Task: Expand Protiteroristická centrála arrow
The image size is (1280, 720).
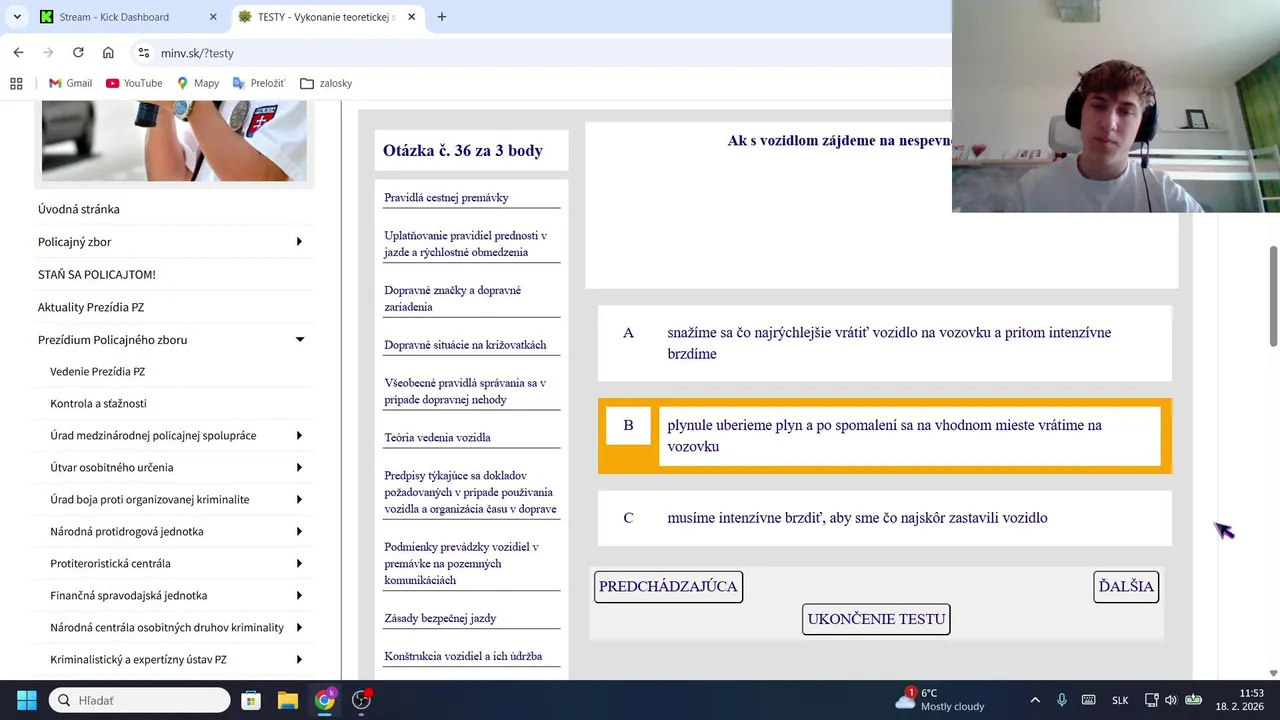Action: click(x=299, y=564)
